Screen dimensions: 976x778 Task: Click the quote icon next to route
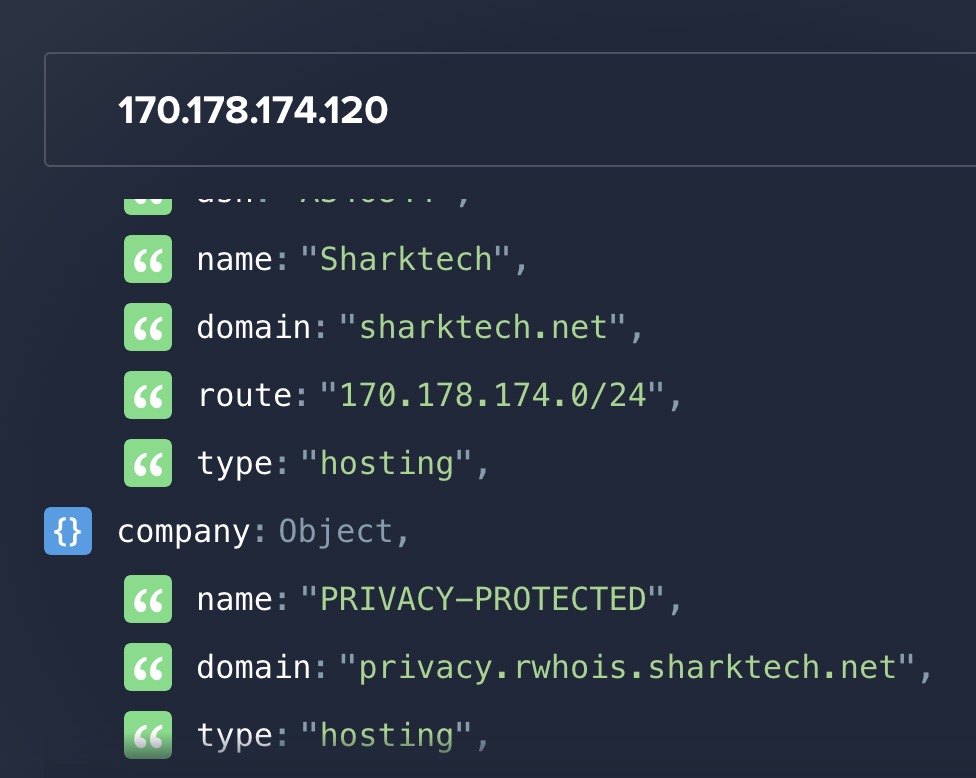148,396
